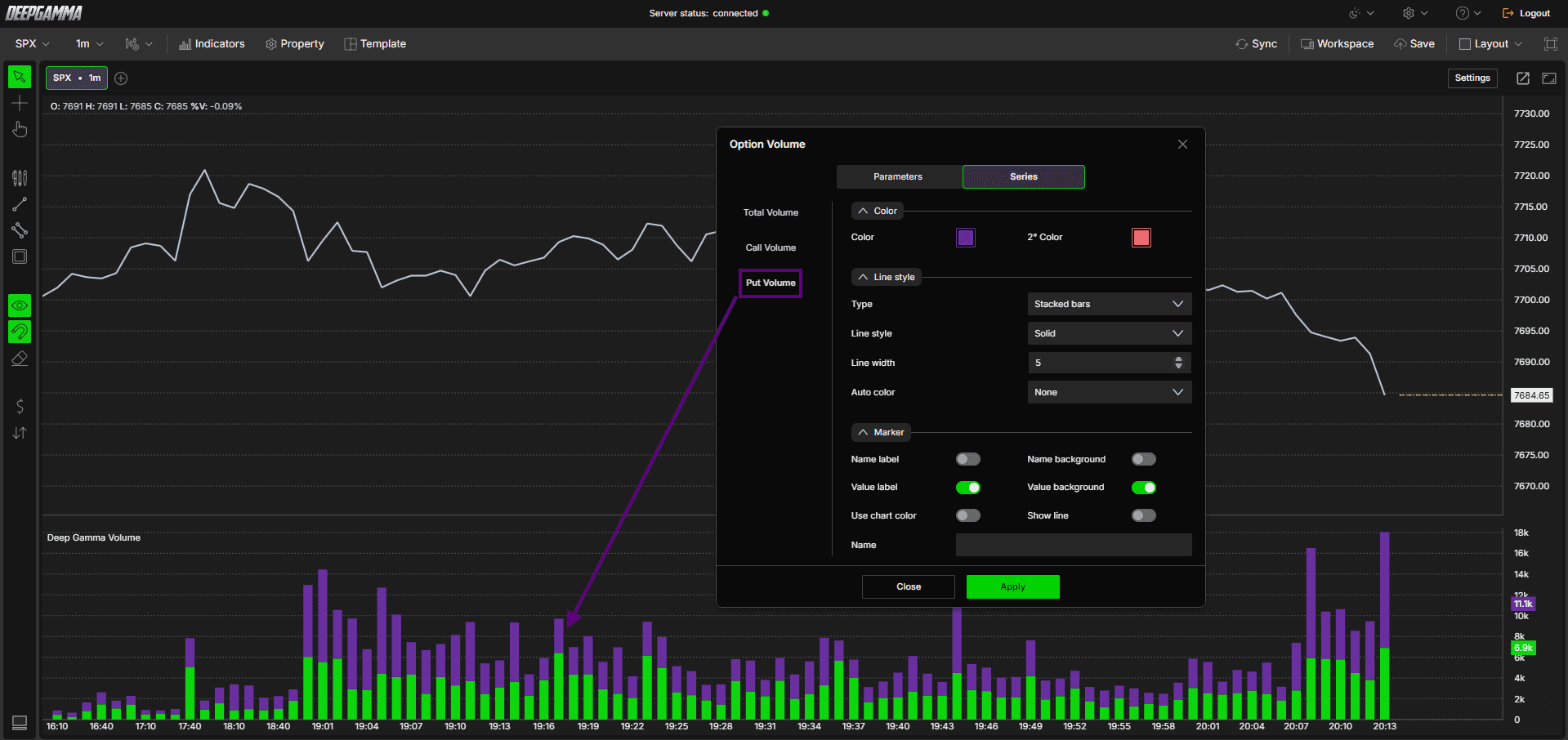Click the Line width stepper arrows
Viewport: 1568px width, 740px height.
point(1178,363)
